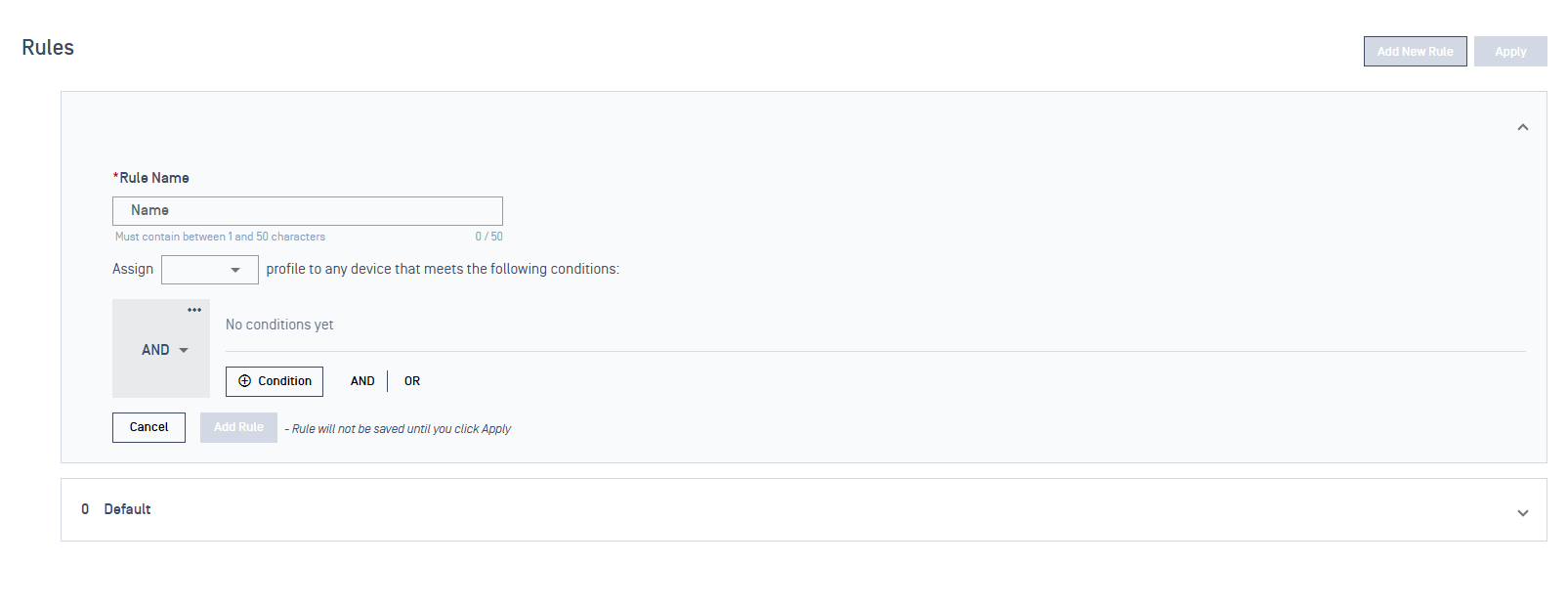Click the 0 / 50 character counter

pyautogui.click(x=488, y=237)
